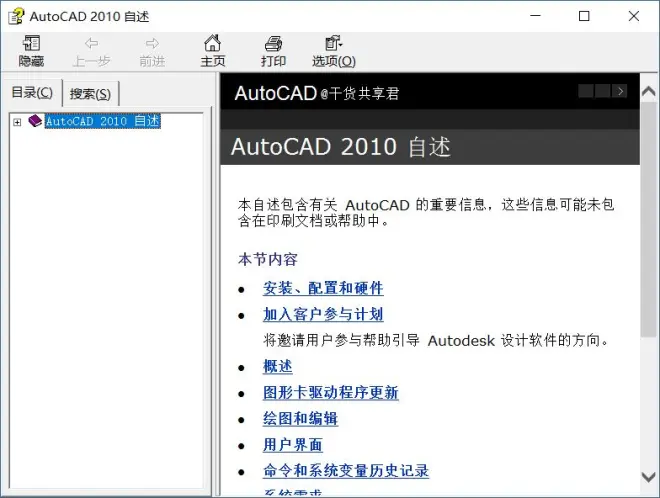Click the Hide (隐藏) toolbar icon

pos(32,43)
